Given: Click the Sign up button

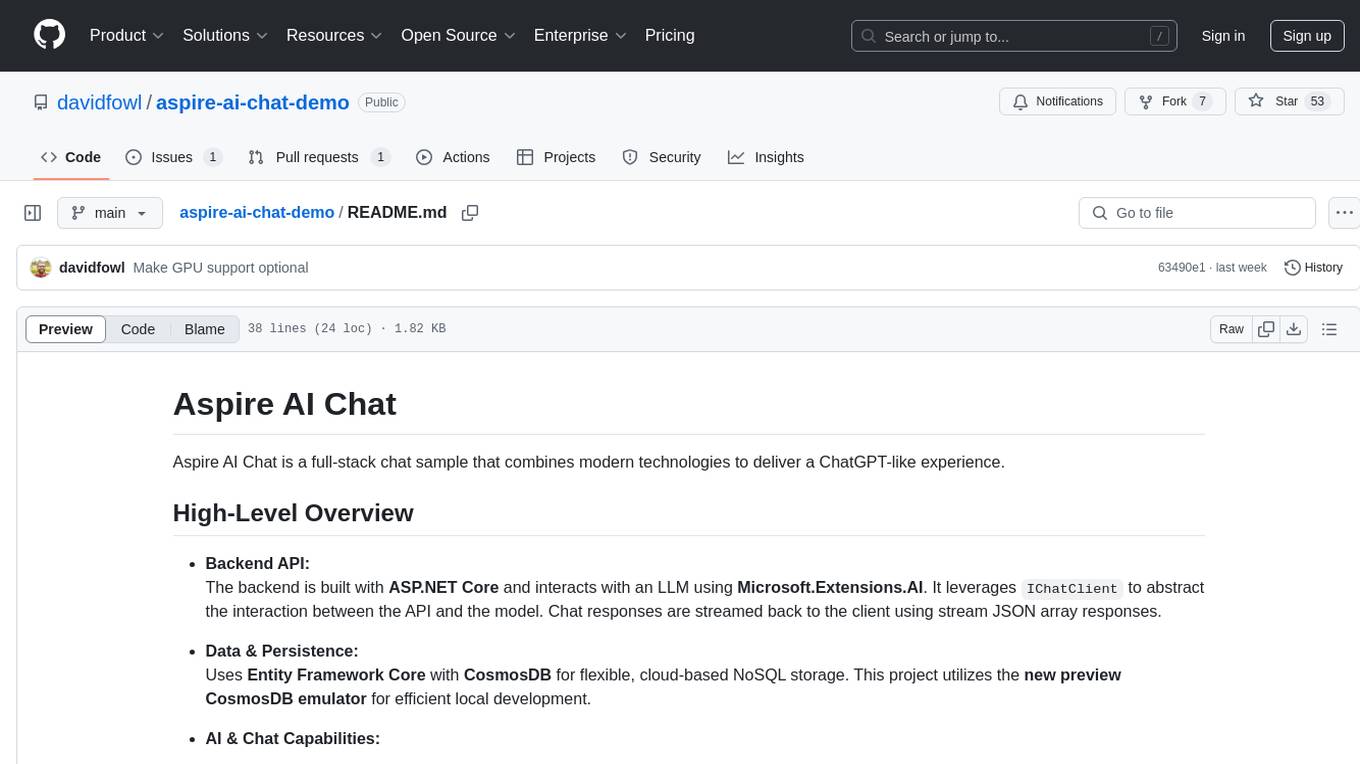Looking at the screenshot, I should pos(1307,36).
